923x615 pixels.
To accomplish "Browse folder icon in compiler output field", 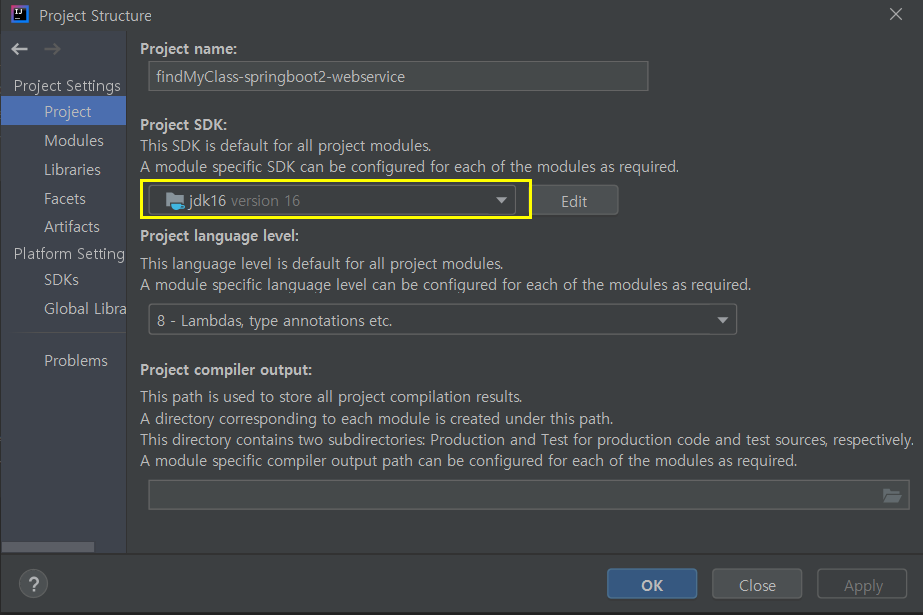I will tap(892, 496).
